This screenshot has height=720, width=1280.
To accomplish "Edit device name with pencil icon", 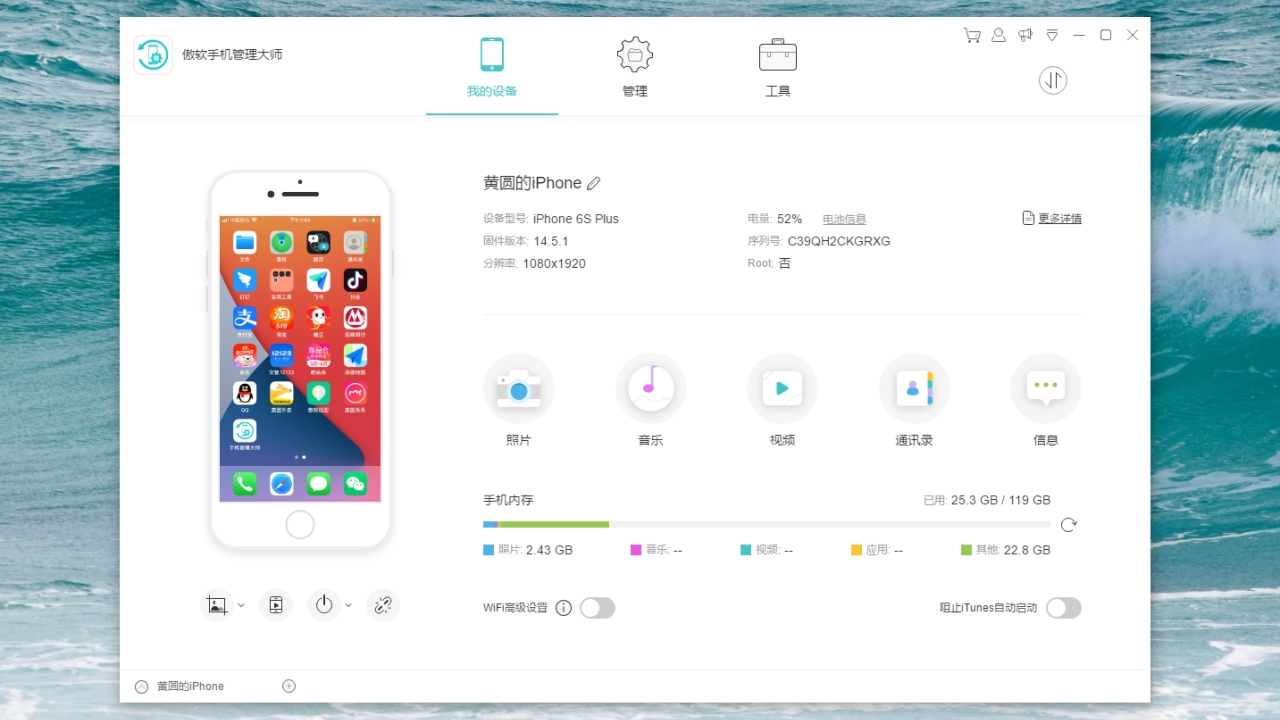I will click(x=594, y=183).
